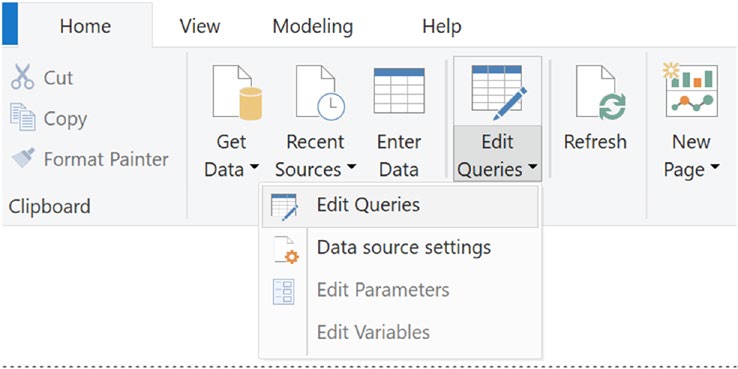Choose Edit Queries from the dropdown menu
Viewport: 738px width, 369px height.
tap(400, 206)
